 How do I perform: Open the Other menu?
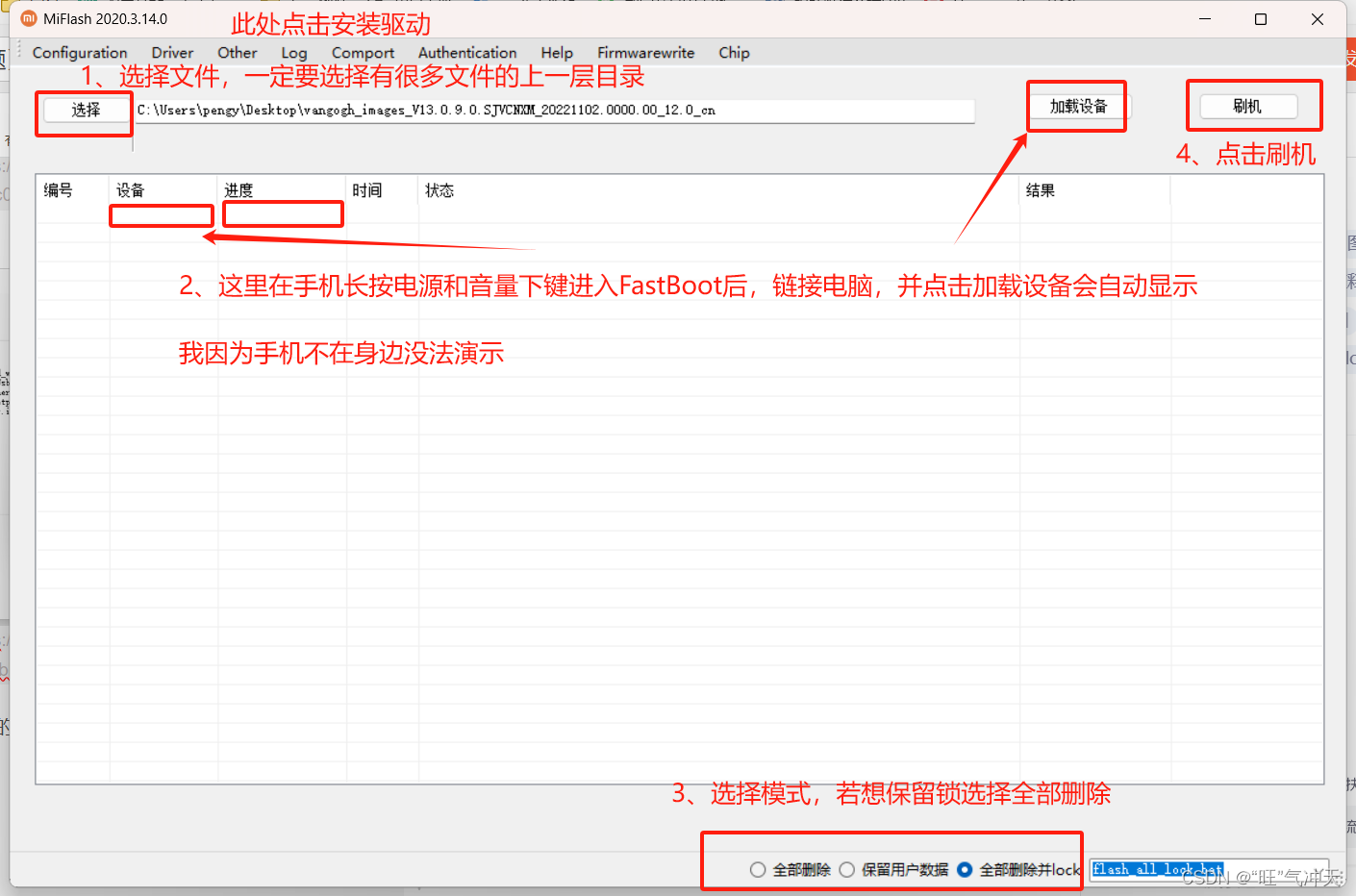point(237,53)
